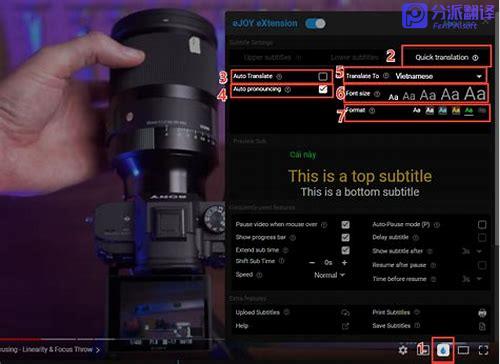The image size is (500, 364).
Task: Choose the largest Aa font size
Action: tap(475, 94)
